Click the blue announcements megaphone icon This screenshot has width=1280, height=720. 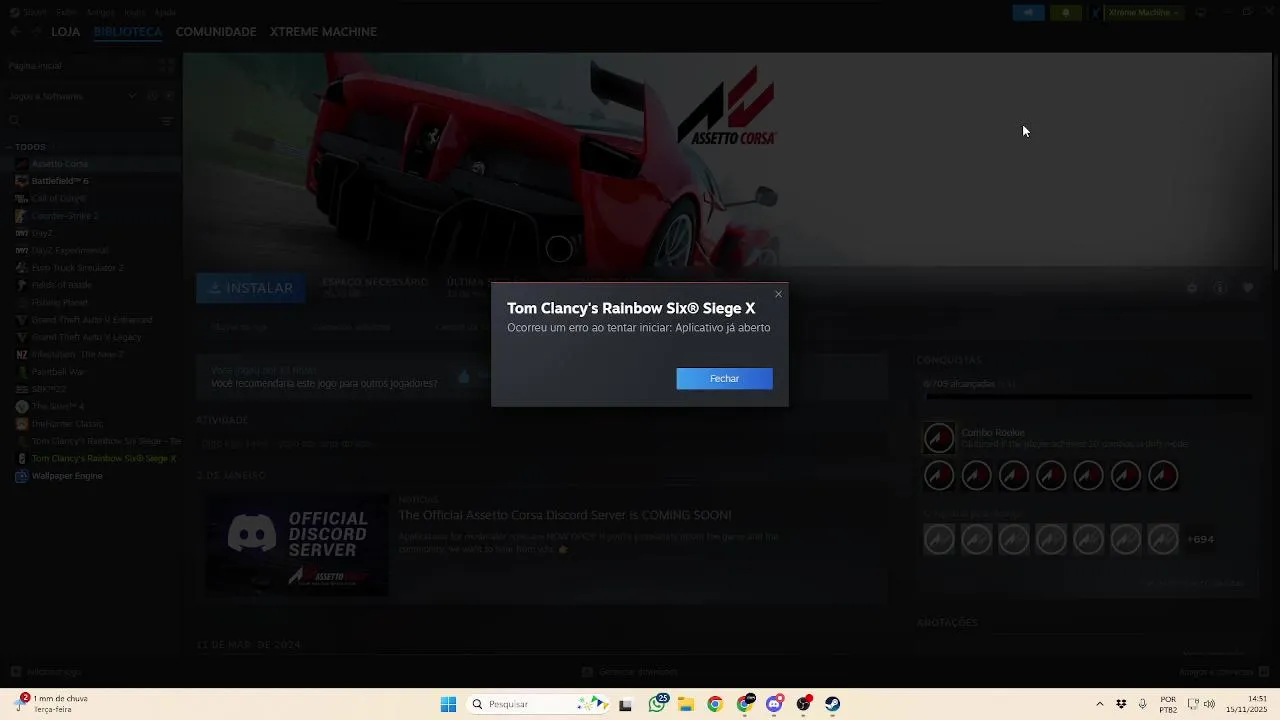tap(1028, 12)
